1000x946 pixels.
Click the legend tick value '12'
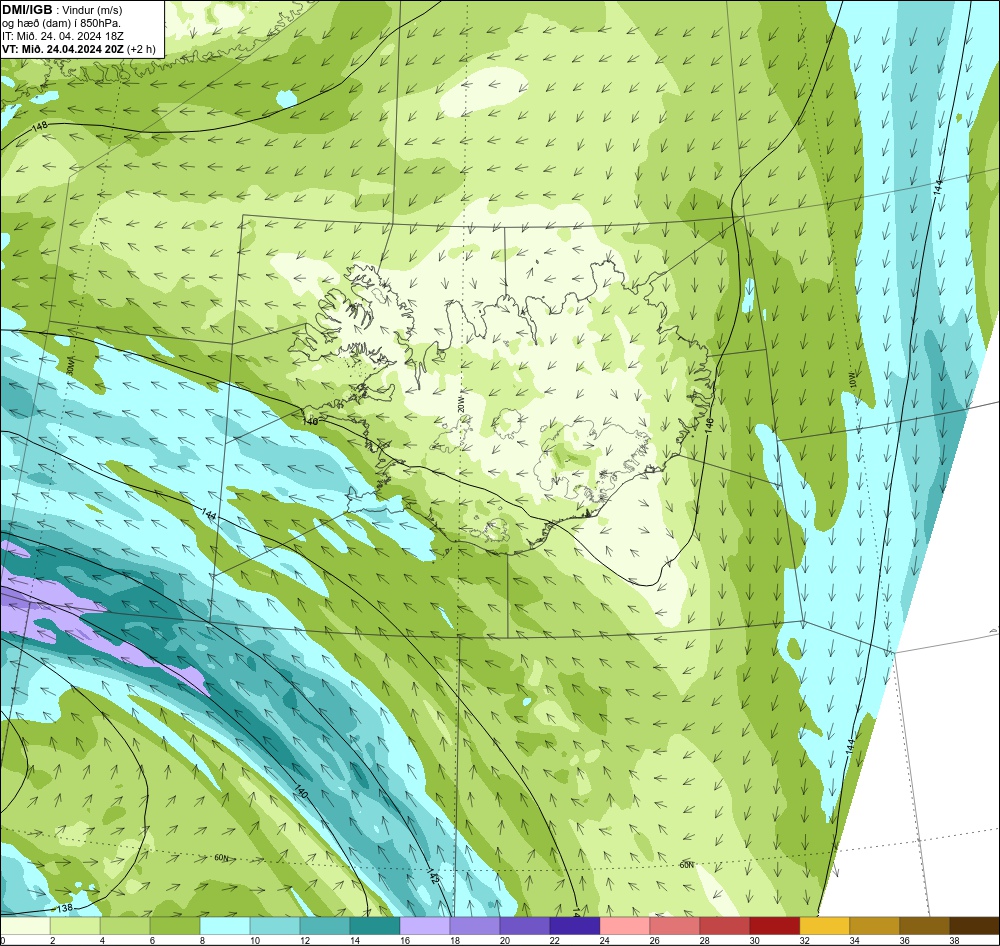click(x=303, y=940)
